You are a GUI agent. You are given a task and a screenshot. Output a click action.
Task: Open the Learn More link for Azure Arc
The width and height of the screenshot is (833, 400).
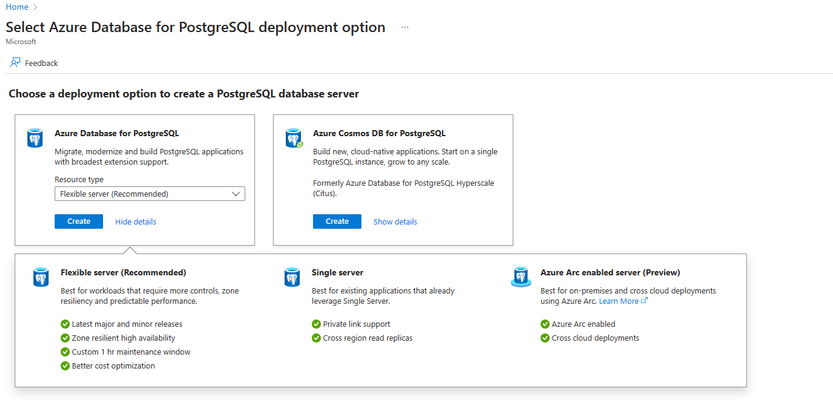618,301
